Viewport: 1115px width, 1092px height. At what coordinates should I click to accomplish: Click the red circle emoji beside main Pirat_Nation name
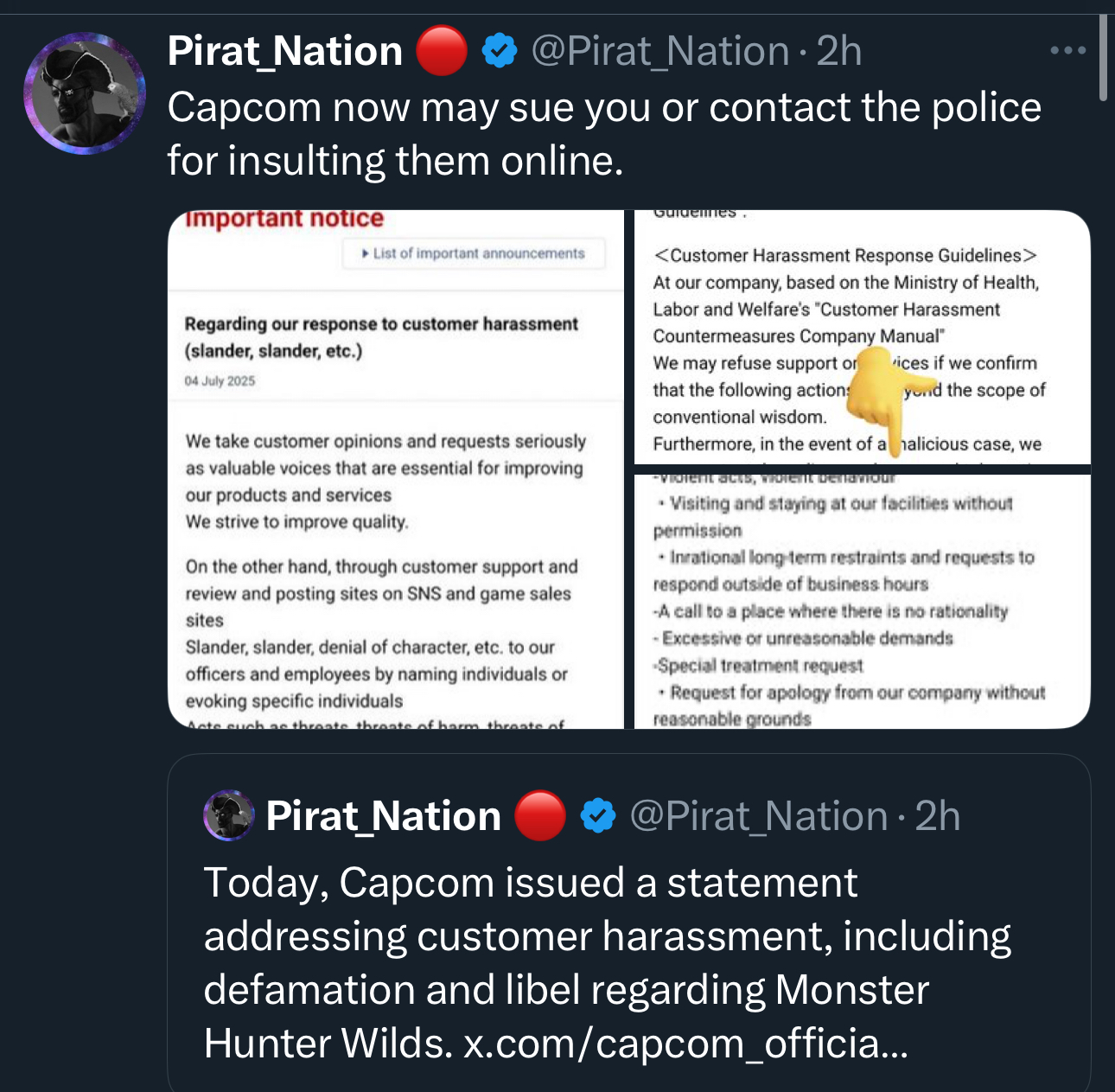pos(441,51)
